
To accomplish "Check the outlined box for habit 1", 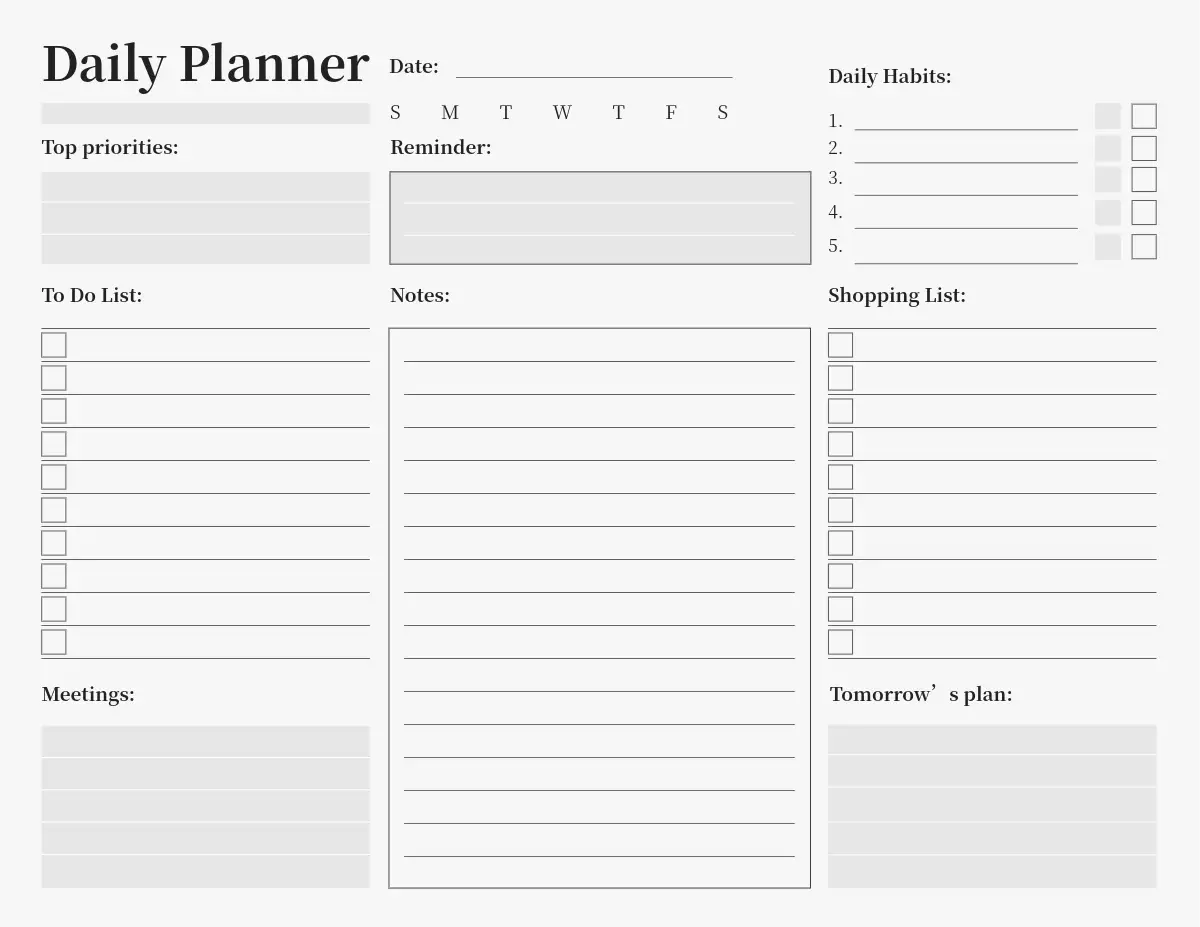I will 1144,116.
